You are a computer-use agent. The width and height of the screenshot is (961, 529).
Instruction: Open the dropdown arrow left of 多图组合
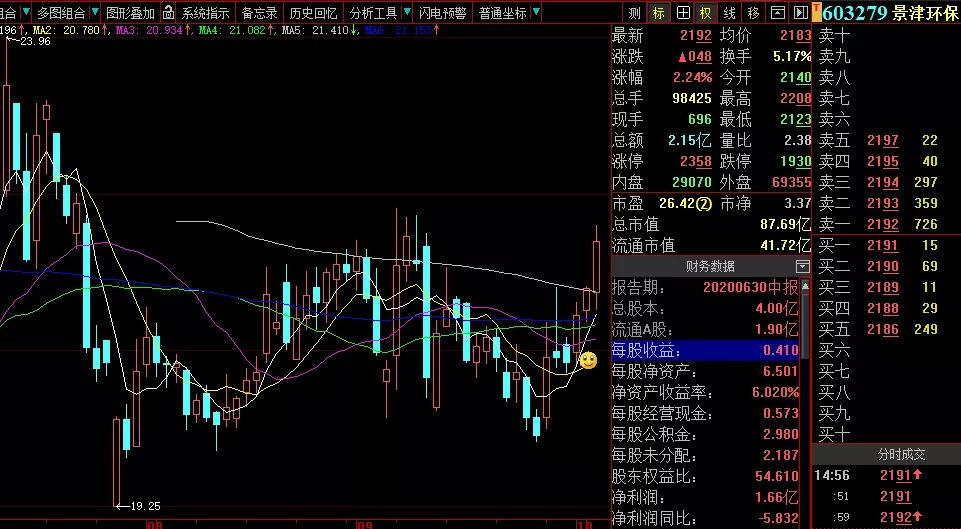pos(26,12)
